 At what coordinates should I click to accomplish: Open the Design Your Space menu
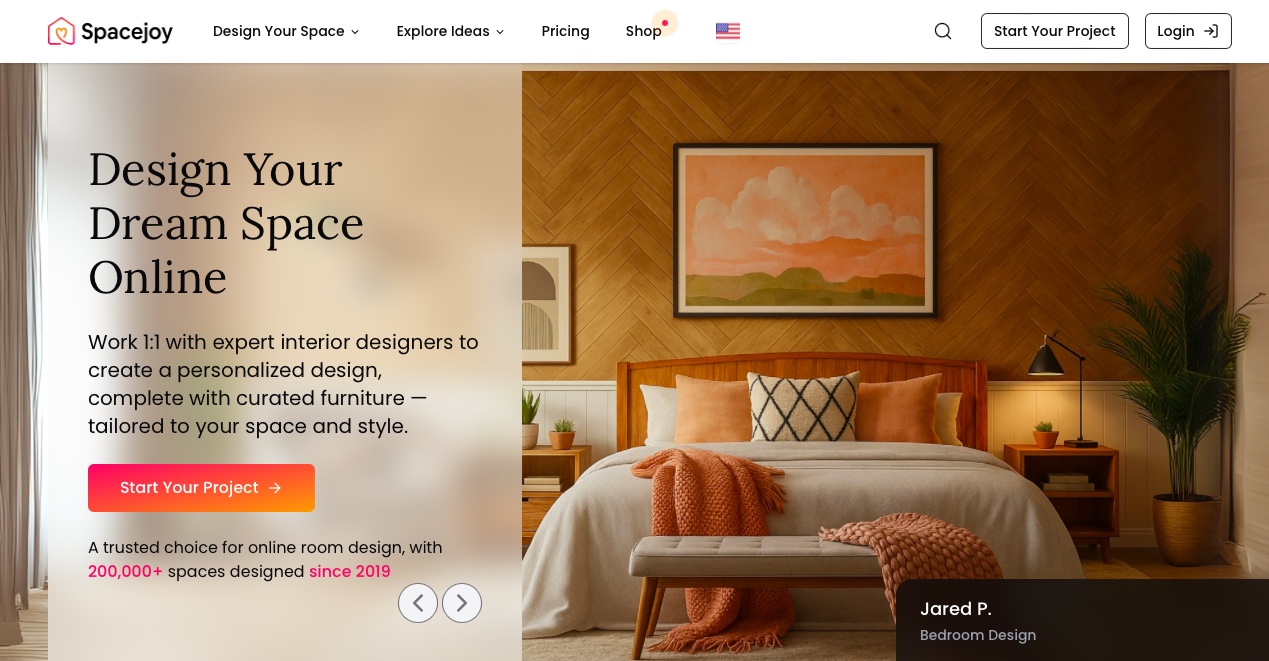point(286,31)
